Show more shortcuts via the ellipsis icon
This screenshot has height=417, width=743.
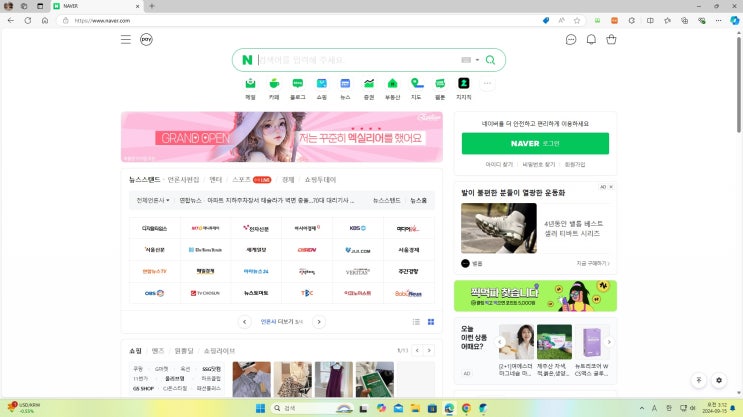487,83
